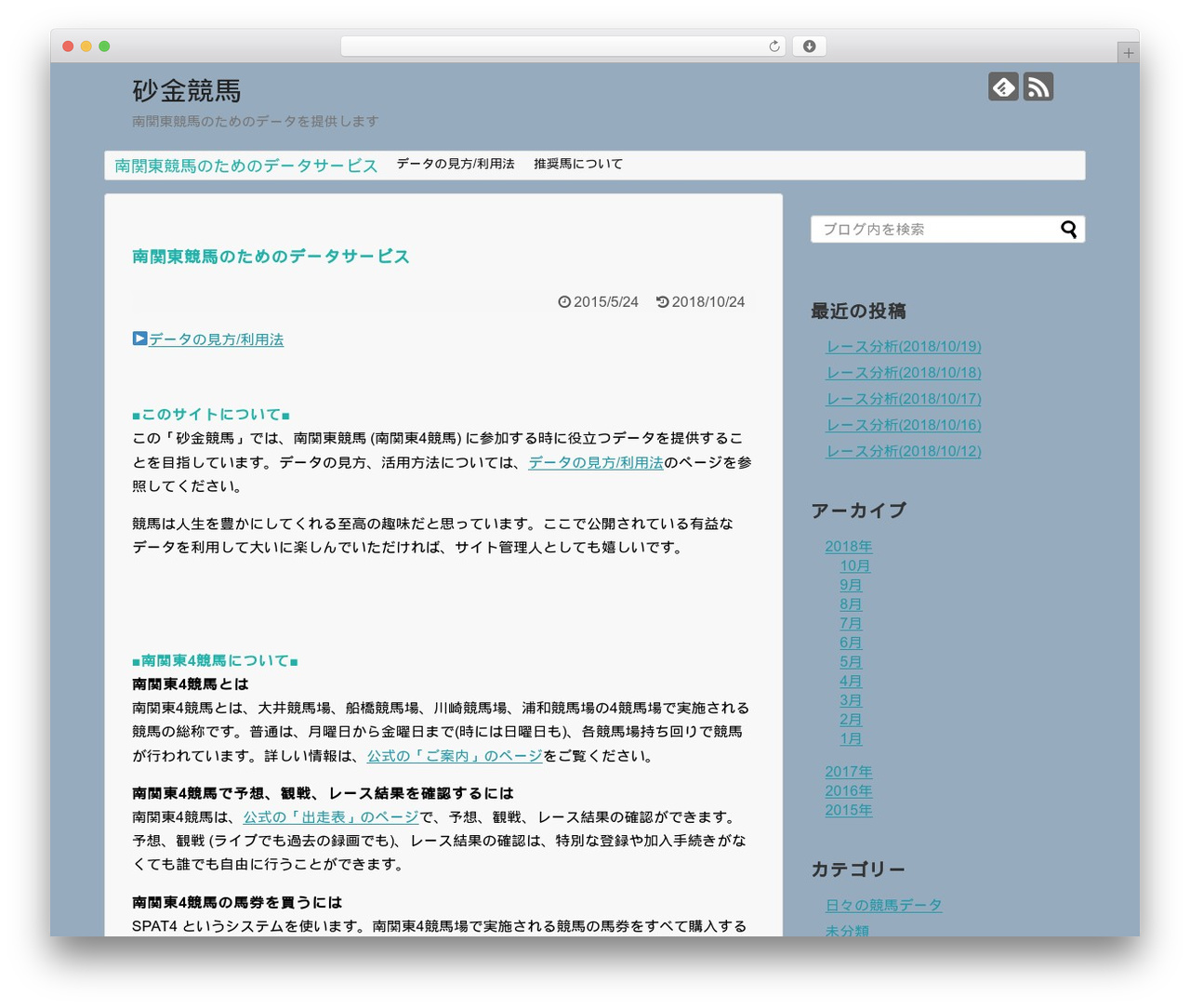Open recent post レース分析(2018/10/18)
This screenshot has height=1008, width=1190.
click(904, 372)
